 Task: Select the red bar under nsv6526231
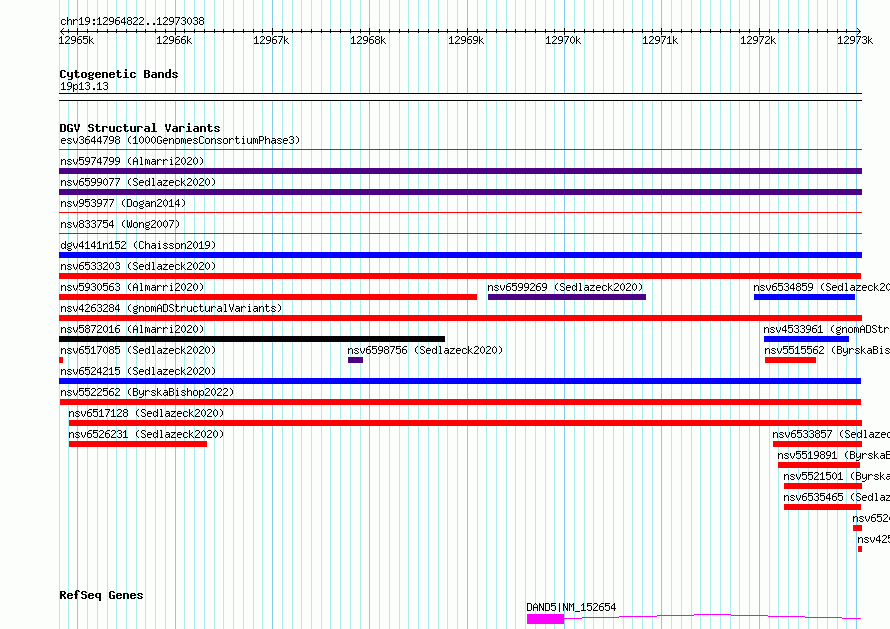tap(138, 444)
